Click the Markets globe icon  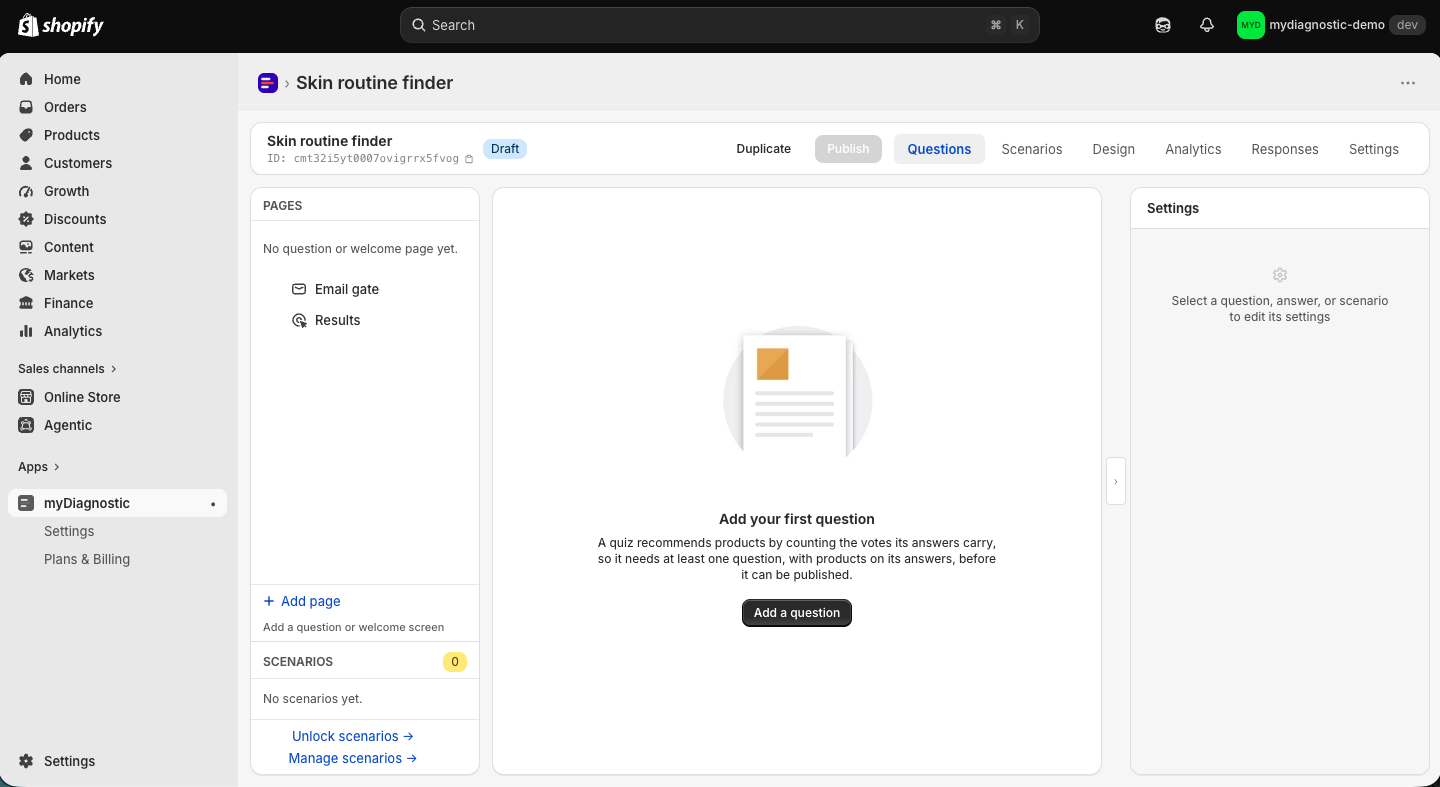(x=26, y=275)
